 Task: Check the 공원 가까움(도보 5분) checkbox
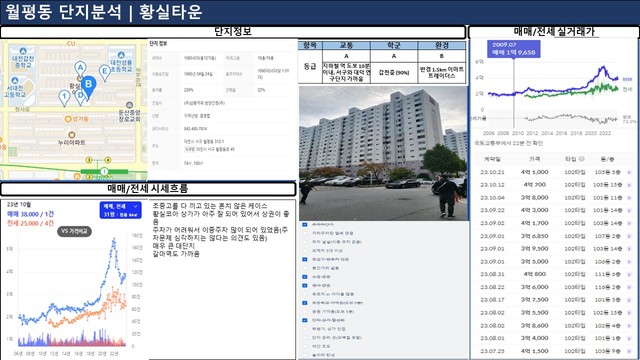coord(305,311)
